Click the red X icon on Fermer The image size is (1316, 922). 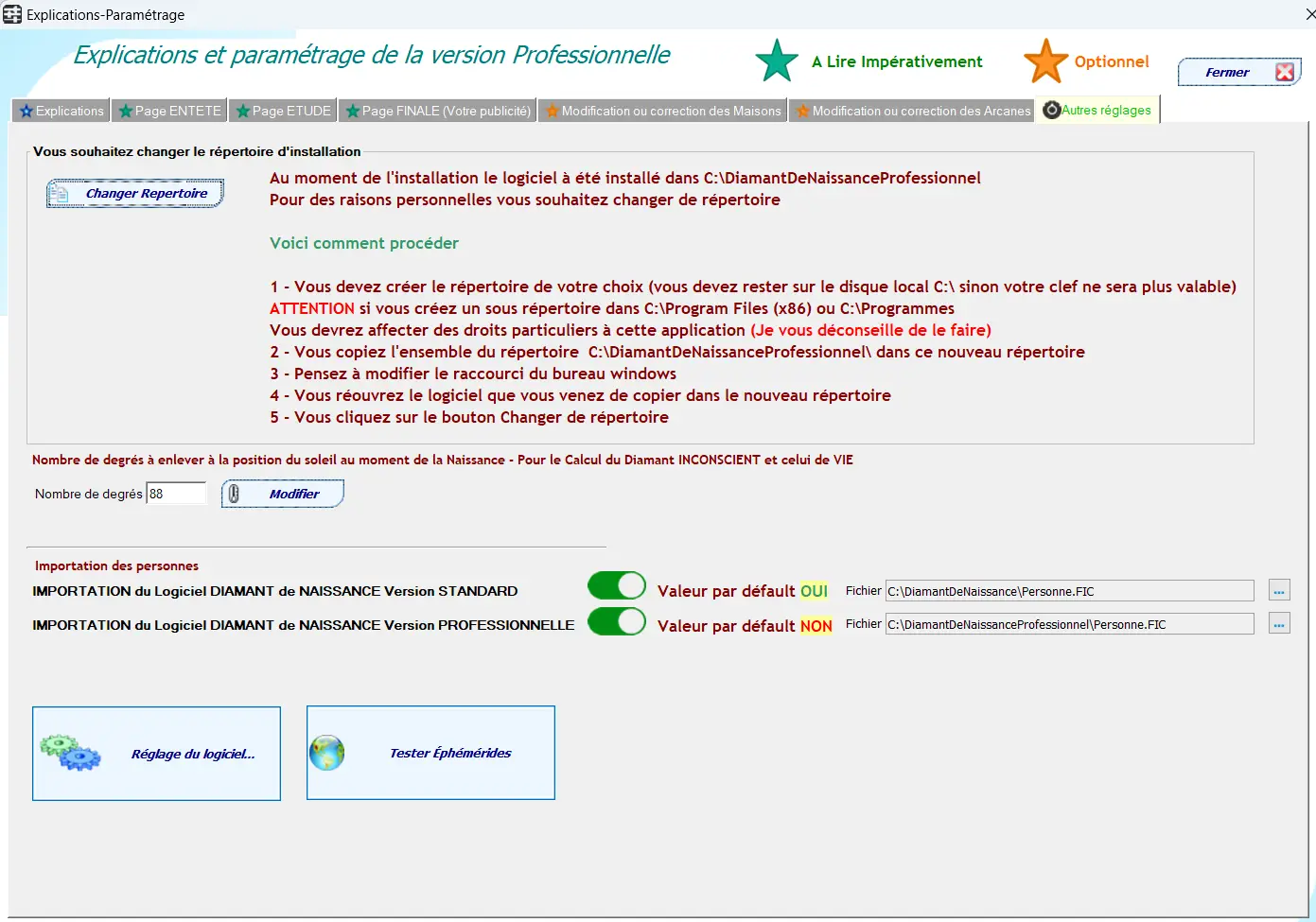(1284, 73)
